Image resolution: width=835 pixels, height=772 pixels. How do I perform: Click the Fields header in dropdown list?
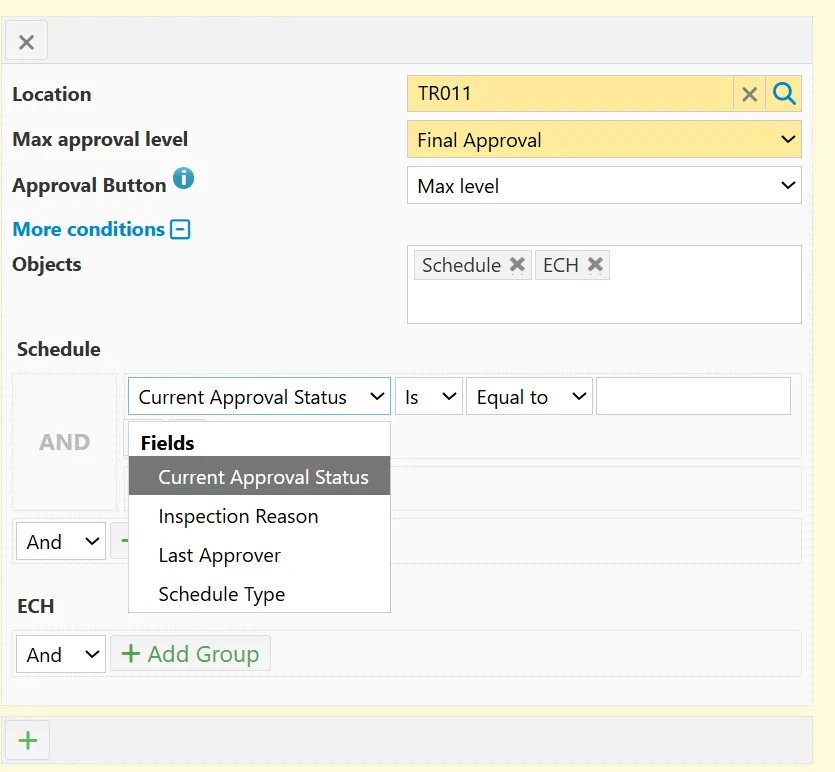[168, 443]
